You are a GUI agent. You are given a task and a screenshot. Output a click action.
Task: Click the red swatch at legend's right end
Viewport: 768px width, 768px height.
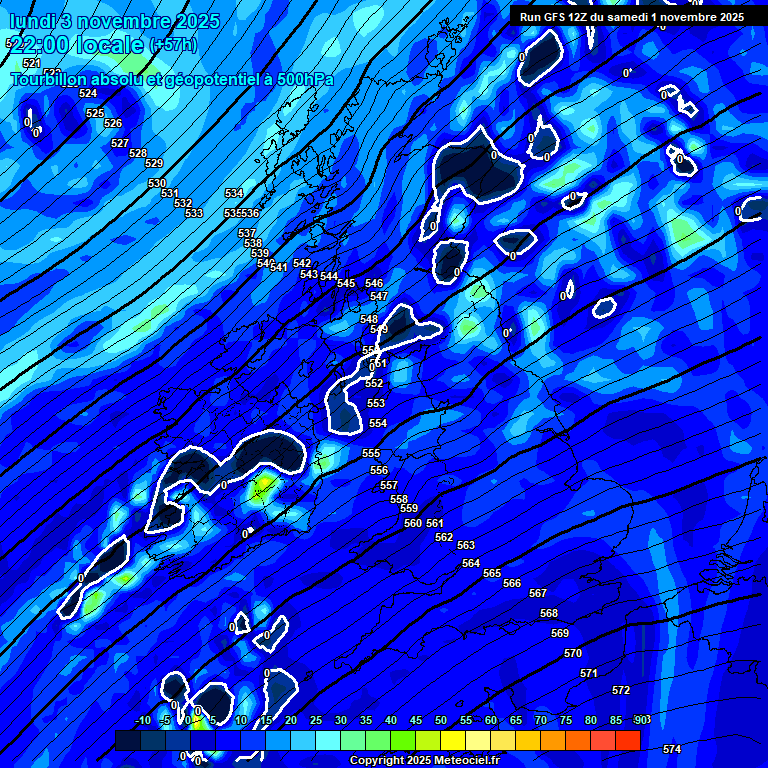tap(628, 740)
